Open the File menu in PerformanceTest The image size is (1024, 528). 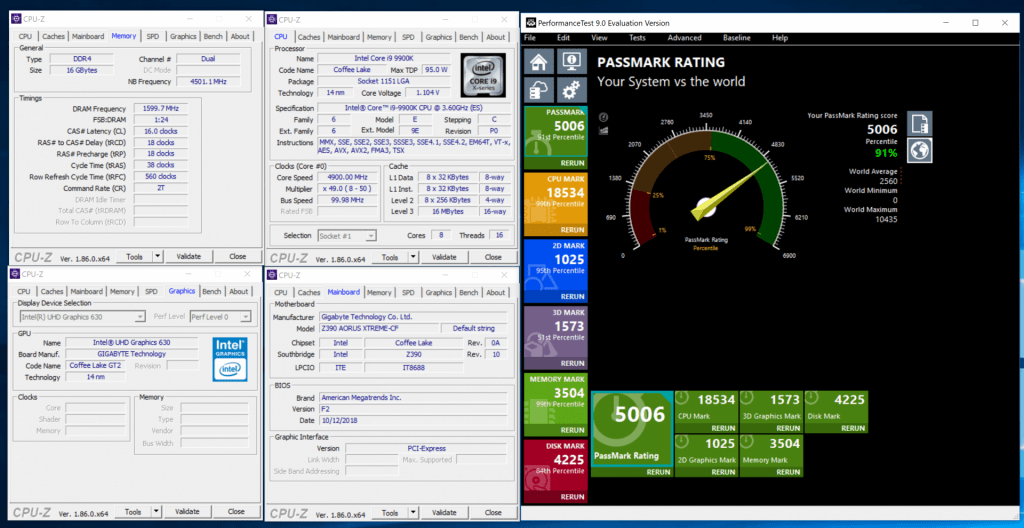[531, 38]
